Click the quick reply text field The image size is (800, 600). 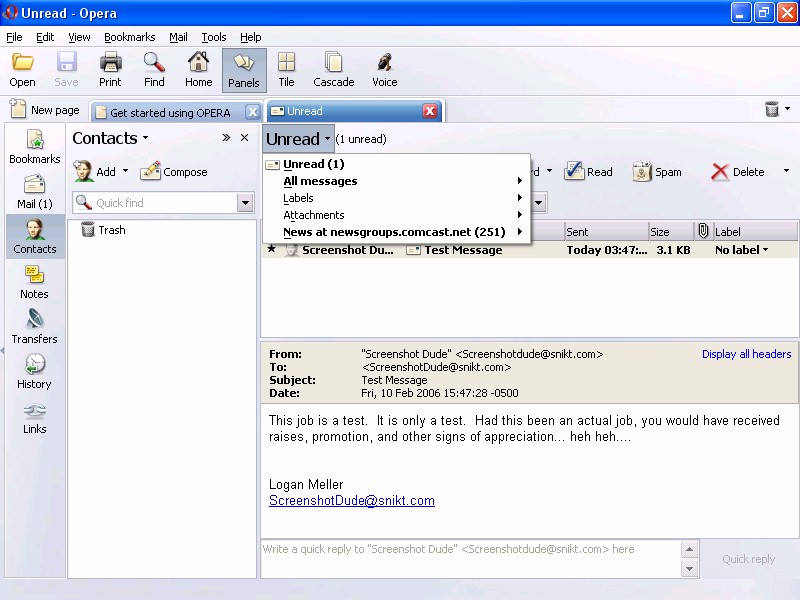pos(470,559)
